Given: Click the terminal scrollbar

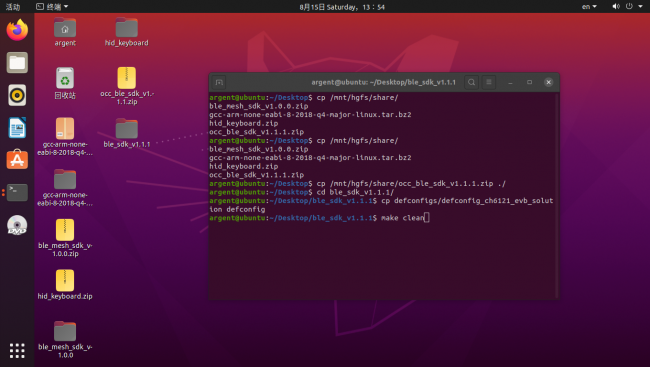Looking at the screenshot, I should 557,195.
